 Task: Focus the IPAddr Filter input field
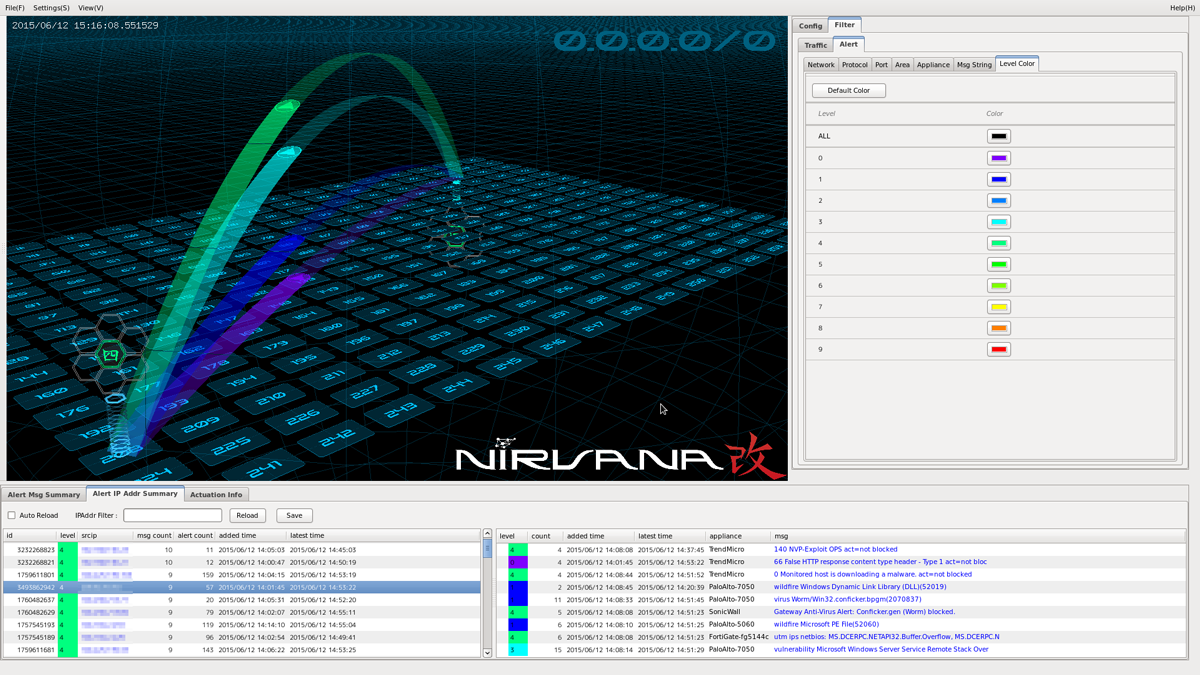[172, 516]
